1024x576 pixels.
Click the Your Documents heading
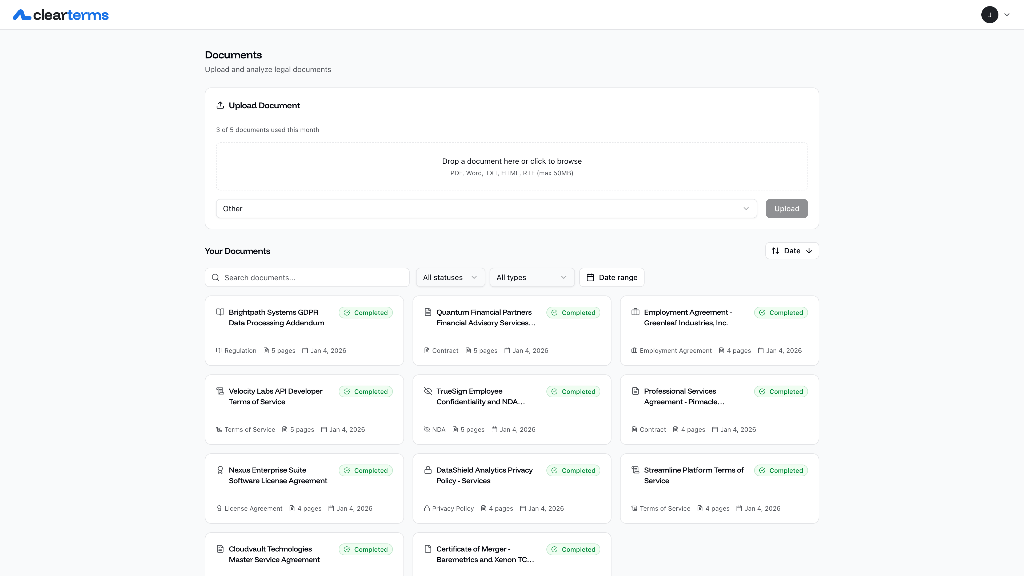click(x=238, y=251)
